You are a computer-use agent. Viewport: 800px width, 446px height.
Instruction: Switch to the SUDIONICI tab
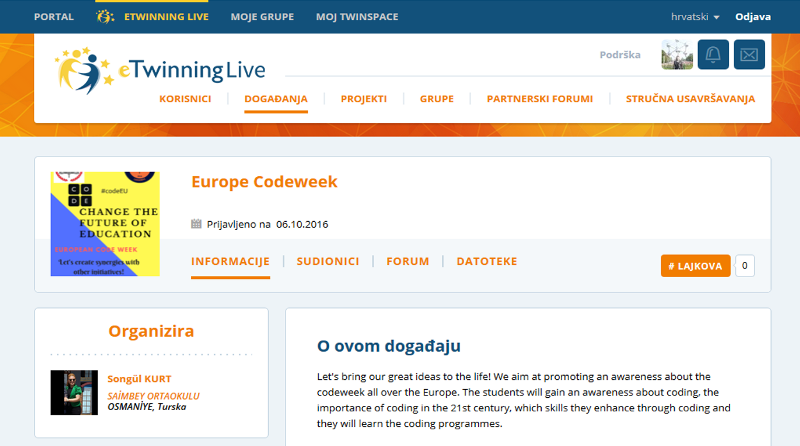[328, 261]
